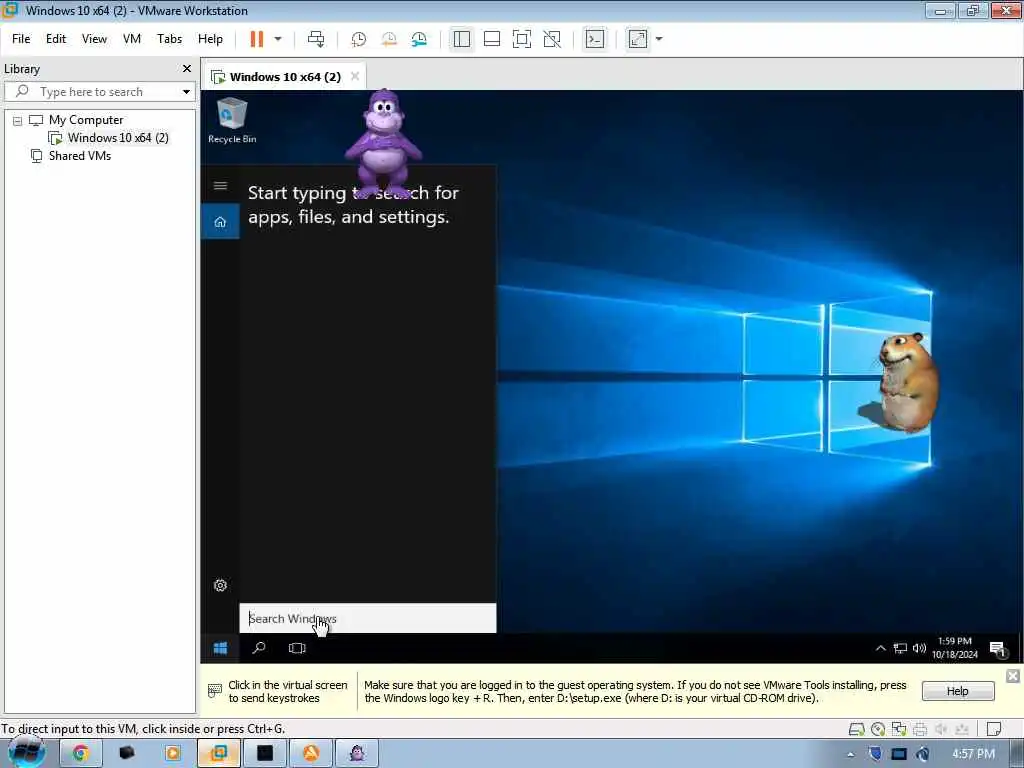Click the CD/DVD device status icon
Viewport: 1024px width, 768px height.
[878, 729]
